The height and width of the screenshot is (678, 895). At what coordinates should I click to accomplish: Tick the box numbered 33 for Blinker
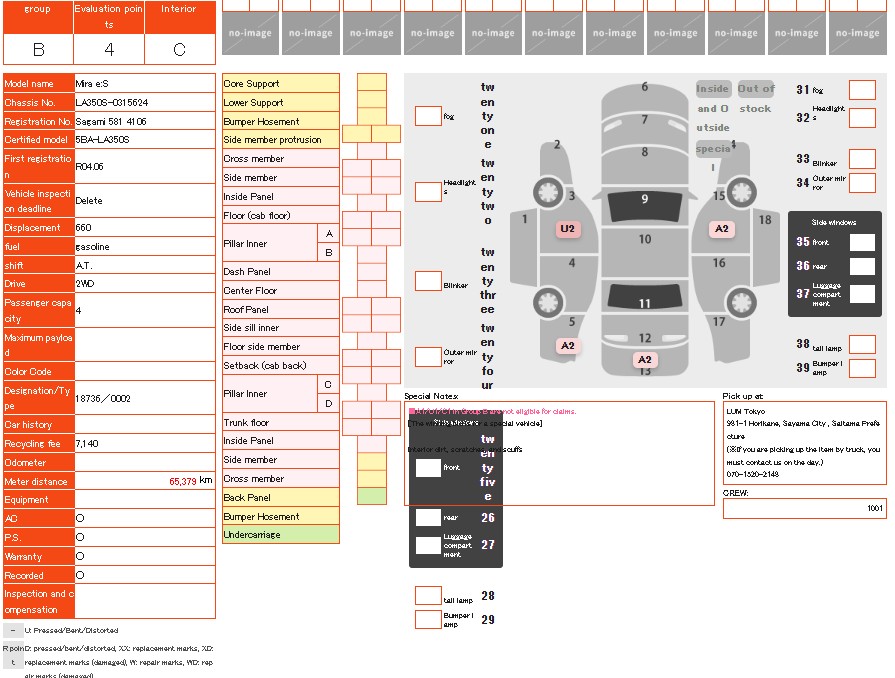coord(862,159)
